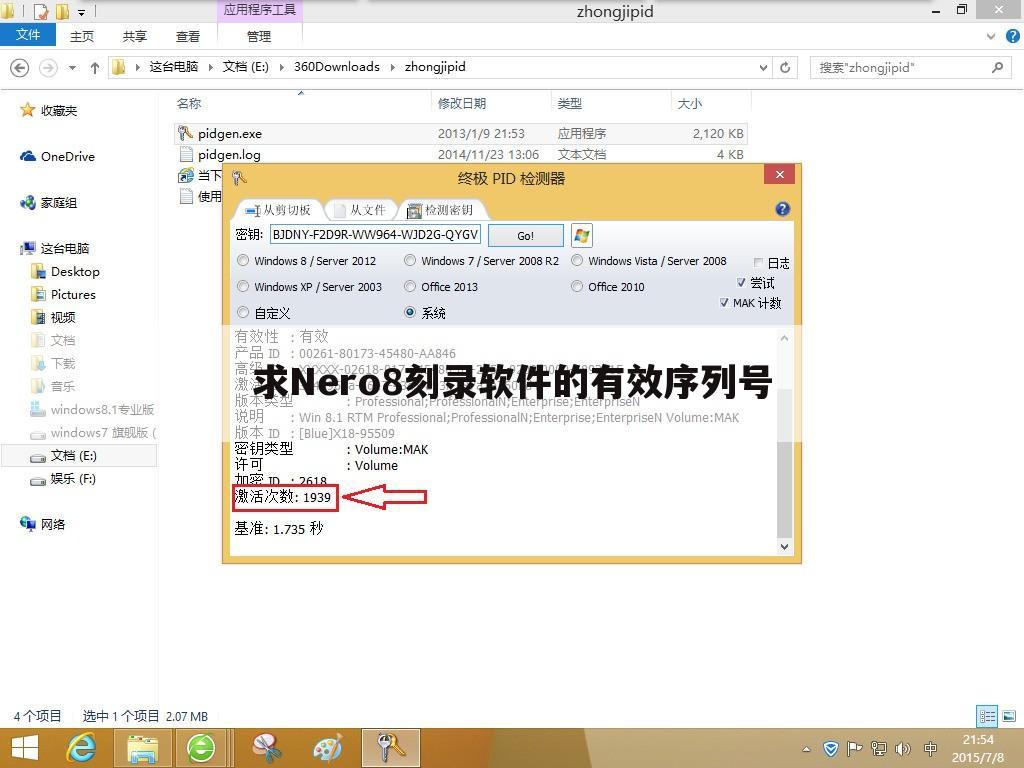Refresh the folder with the refresh icon

785,67
